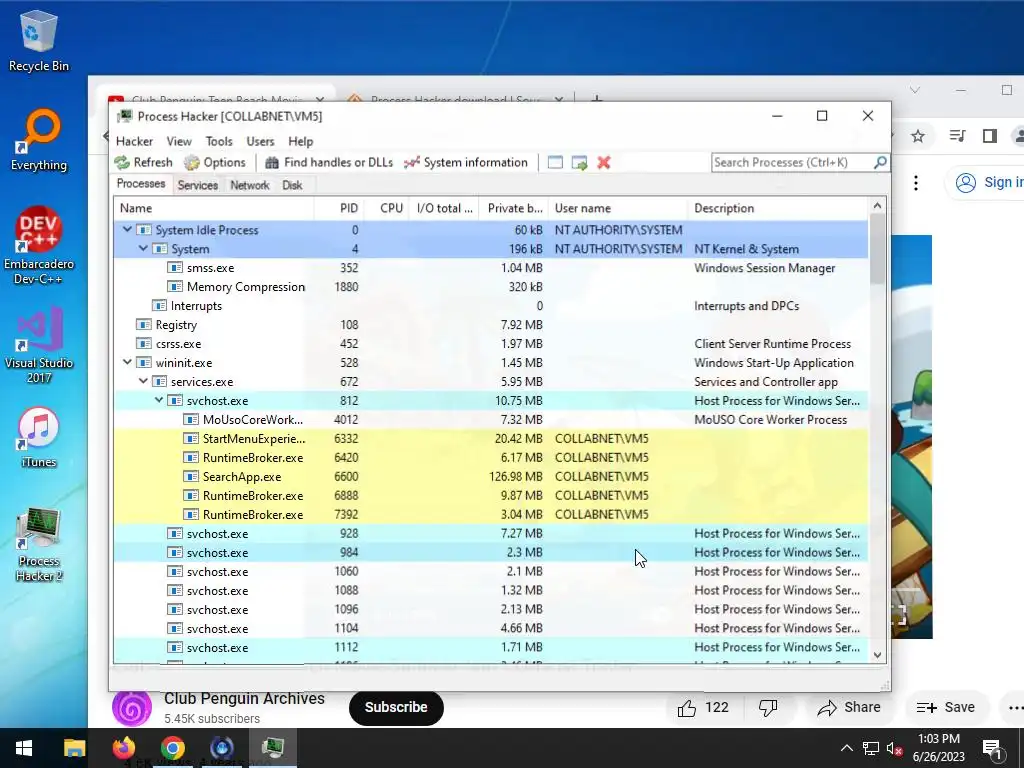The width and height of the screenshot is (1024, 768).
Task: Collapse the System Idle Process tree
Action: point(127,230)
